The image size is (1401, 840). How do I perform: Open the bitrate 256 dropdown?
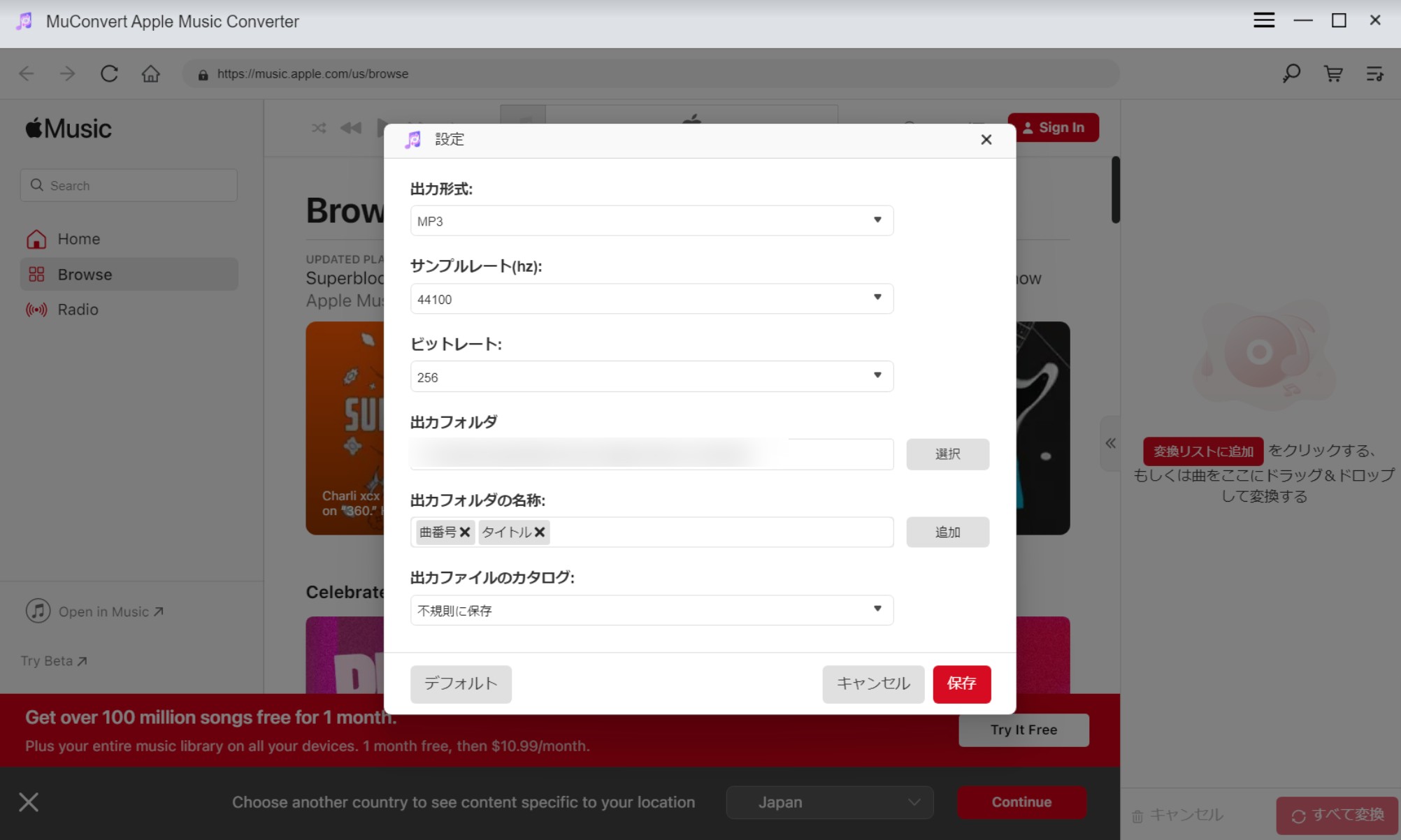652,377
